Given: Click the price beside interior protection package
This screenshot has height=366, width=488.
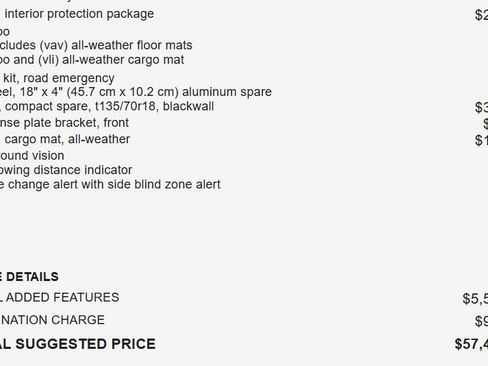Looking at the screenshot, I should [x=481, y=15].
